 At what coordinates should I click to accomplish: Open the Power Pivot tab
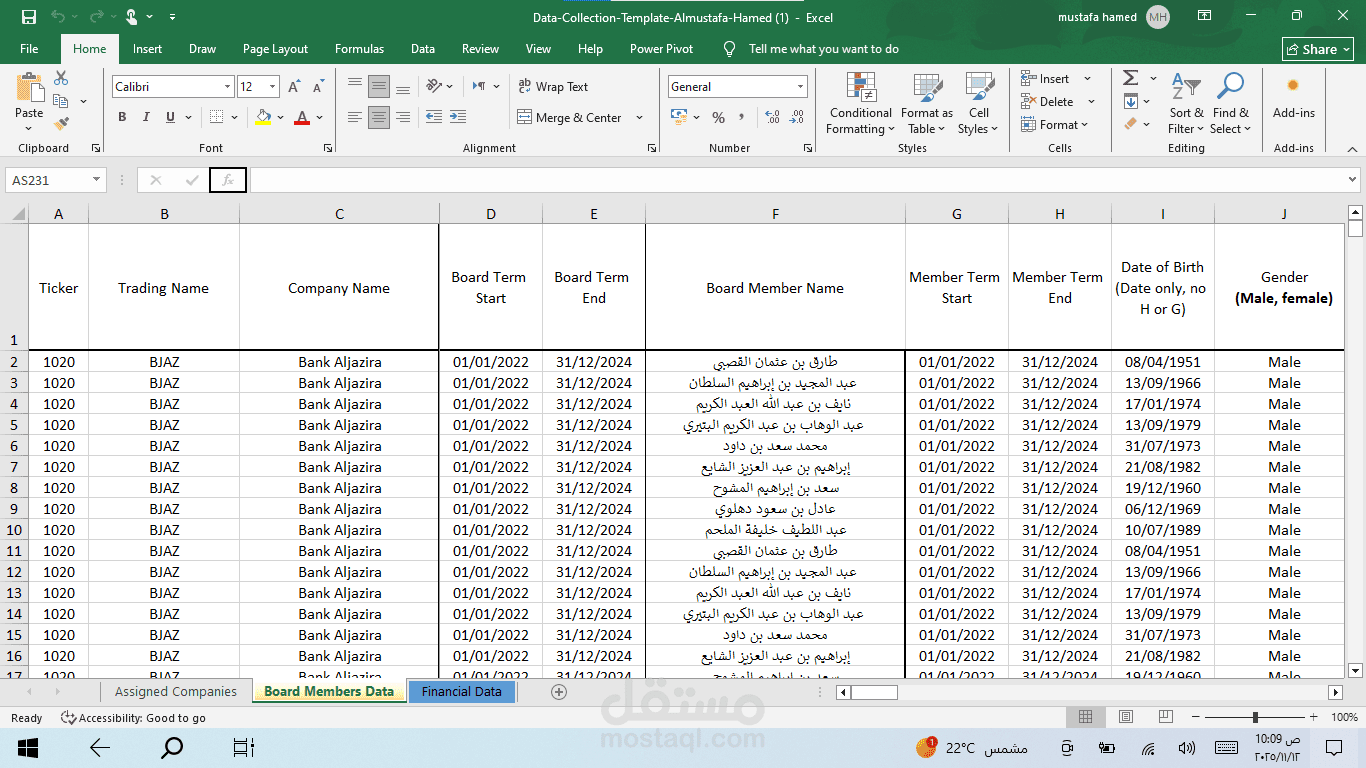click(x=661, y=48)
